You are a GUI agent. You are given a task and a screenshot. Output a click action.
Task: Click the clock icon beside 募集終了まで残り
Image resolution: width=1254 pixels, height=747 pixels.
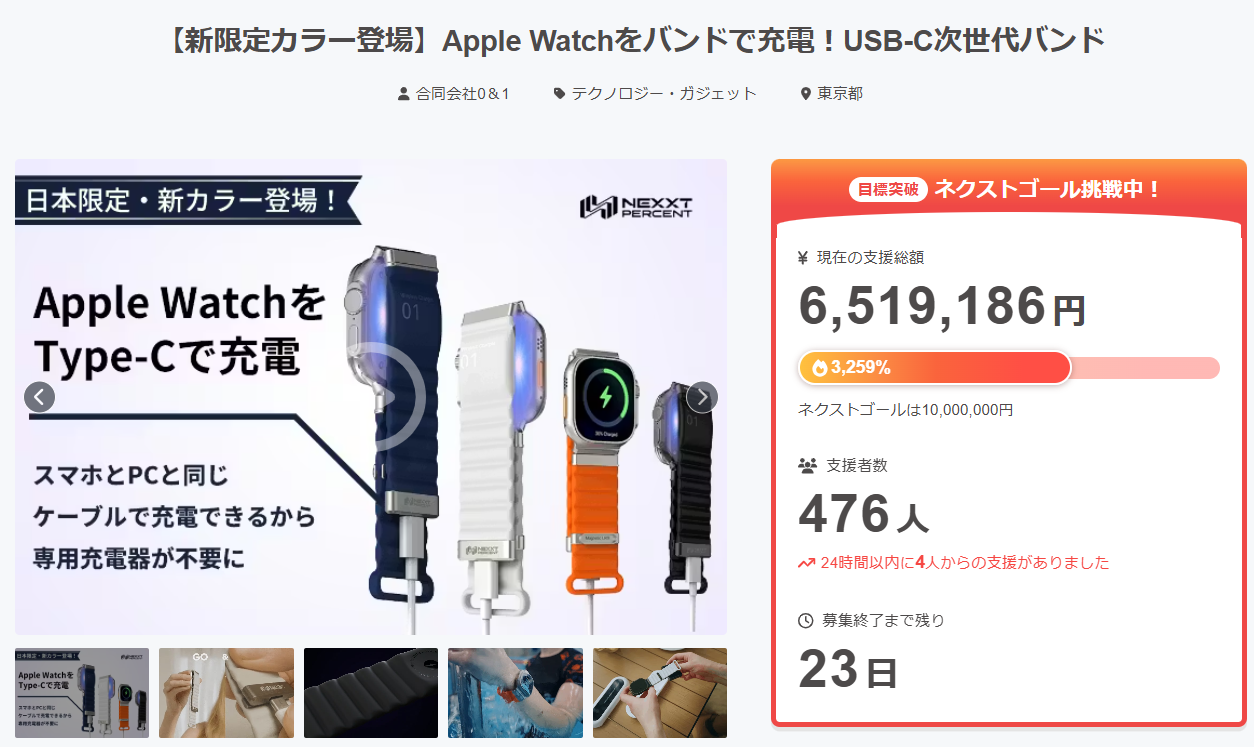coord(806,621)
